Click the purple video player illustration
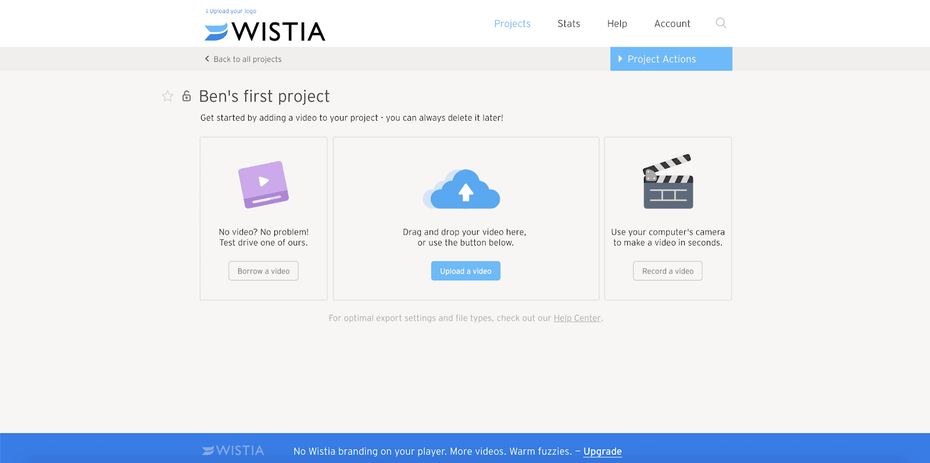This screenshot has width=930, height=463. point(263,184)
